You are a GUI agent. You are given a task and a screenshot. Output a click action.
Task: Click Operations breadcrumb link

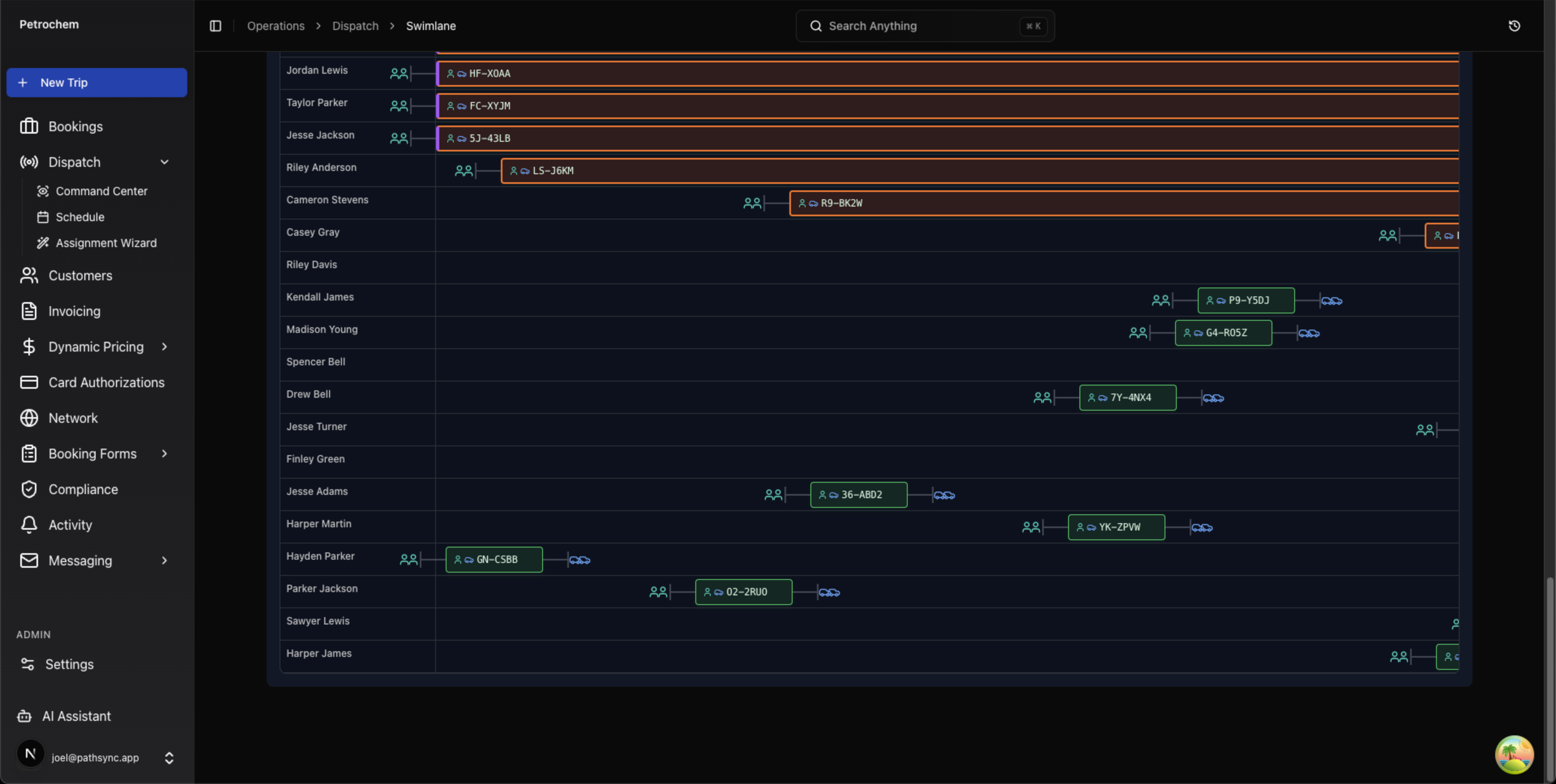(276, 26)
